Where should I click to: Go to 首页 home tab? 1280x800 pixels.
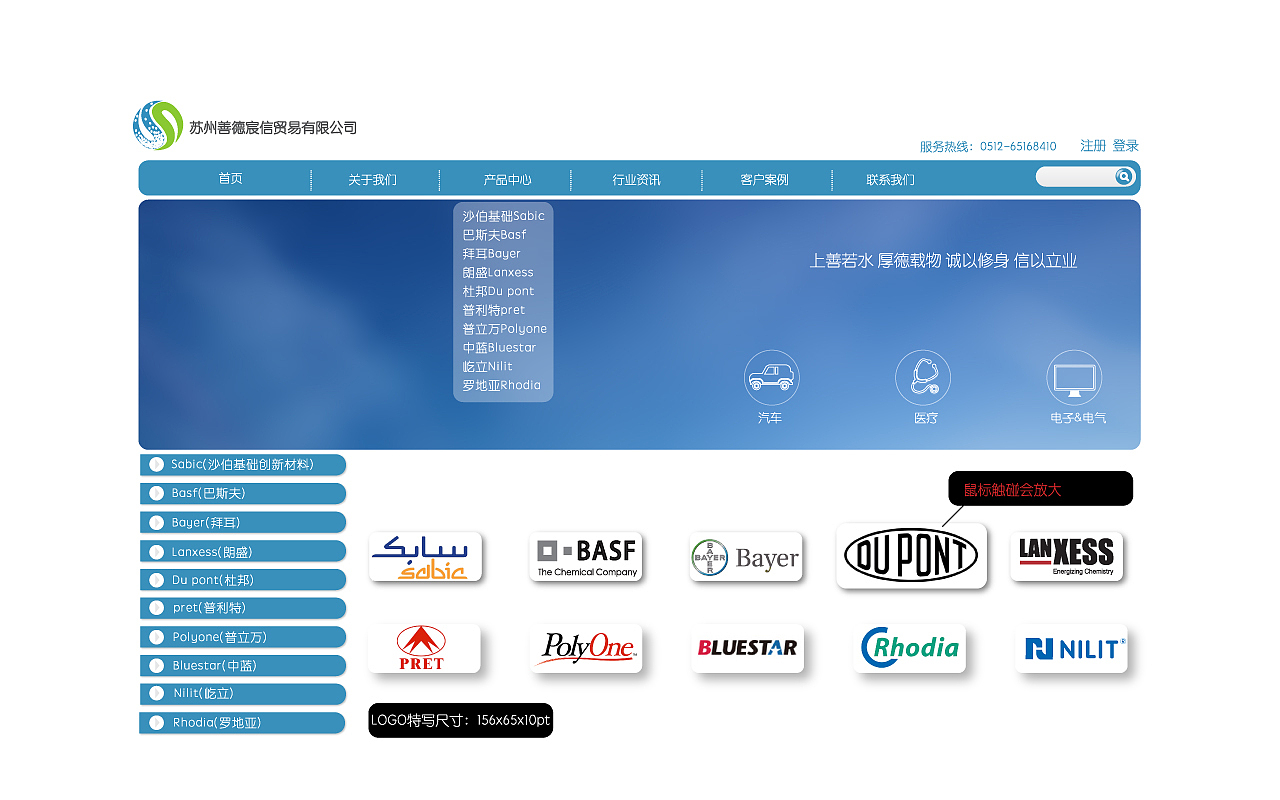pos(230,178)
